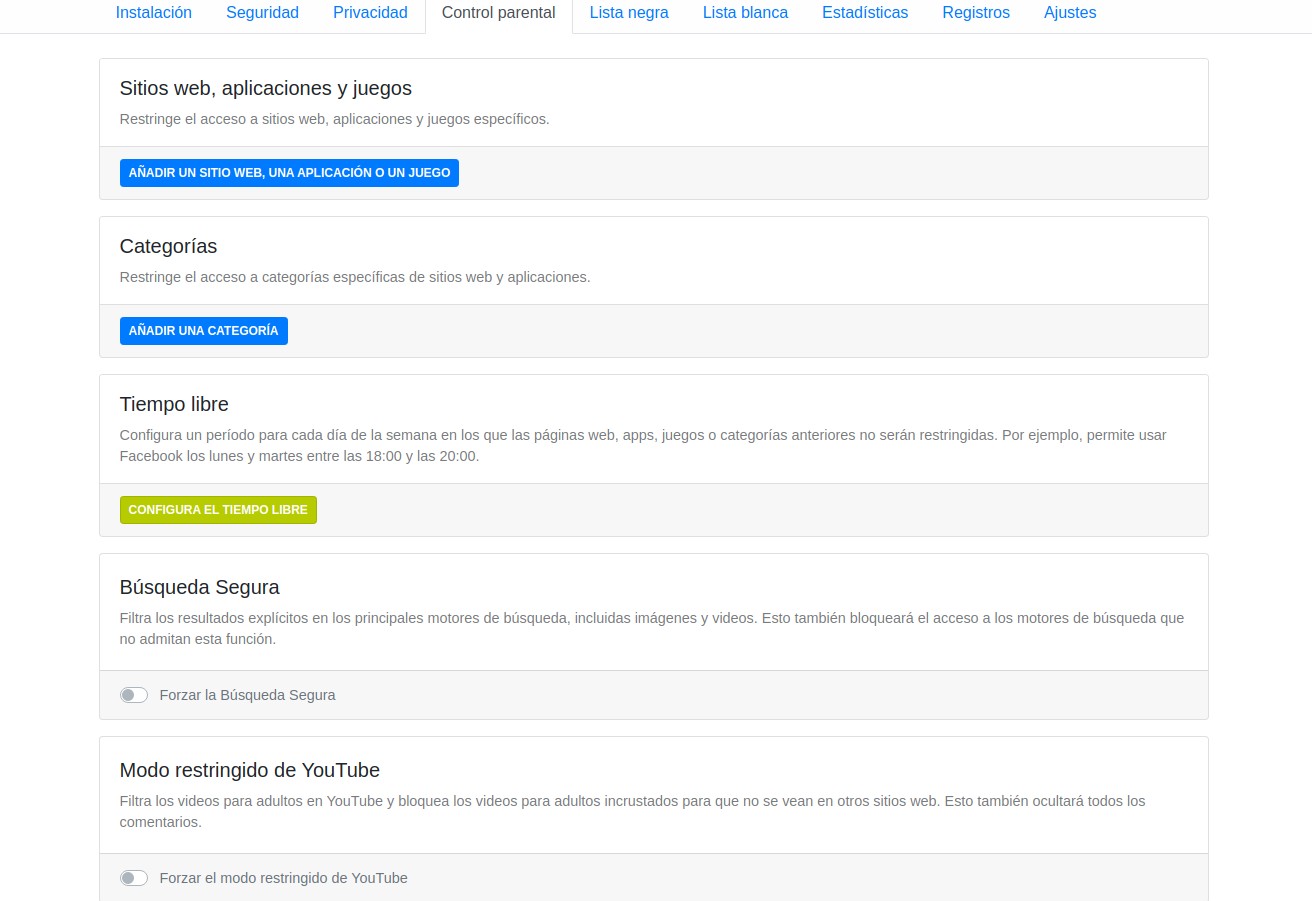This screenshot has height=901, width=1312.
Task: Open the Registros tab
Action: point(975,13)
